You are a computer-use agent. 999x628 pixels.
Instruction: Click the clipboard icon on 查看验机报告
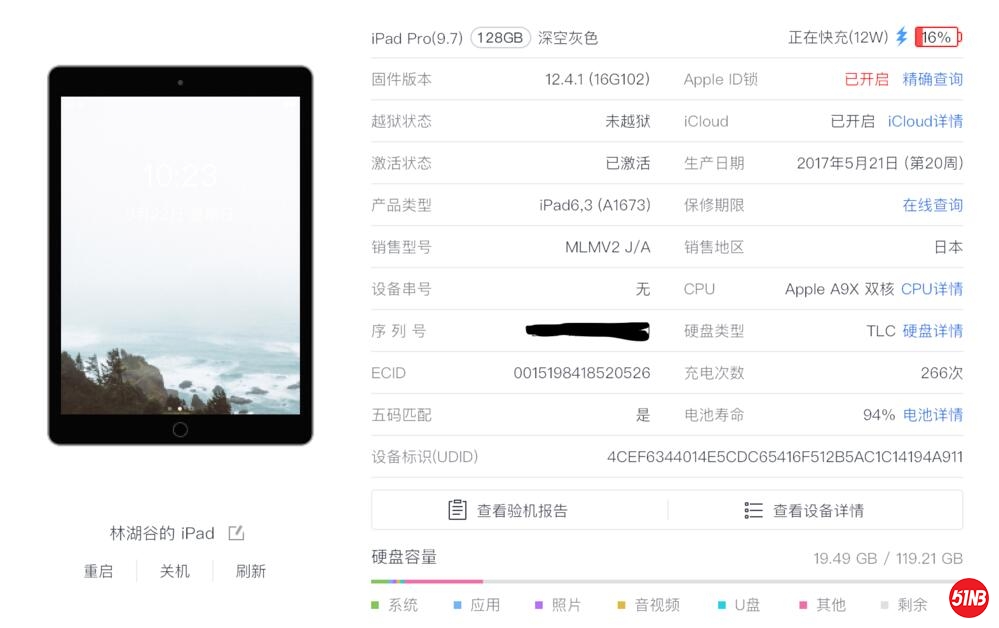point(456,509)
